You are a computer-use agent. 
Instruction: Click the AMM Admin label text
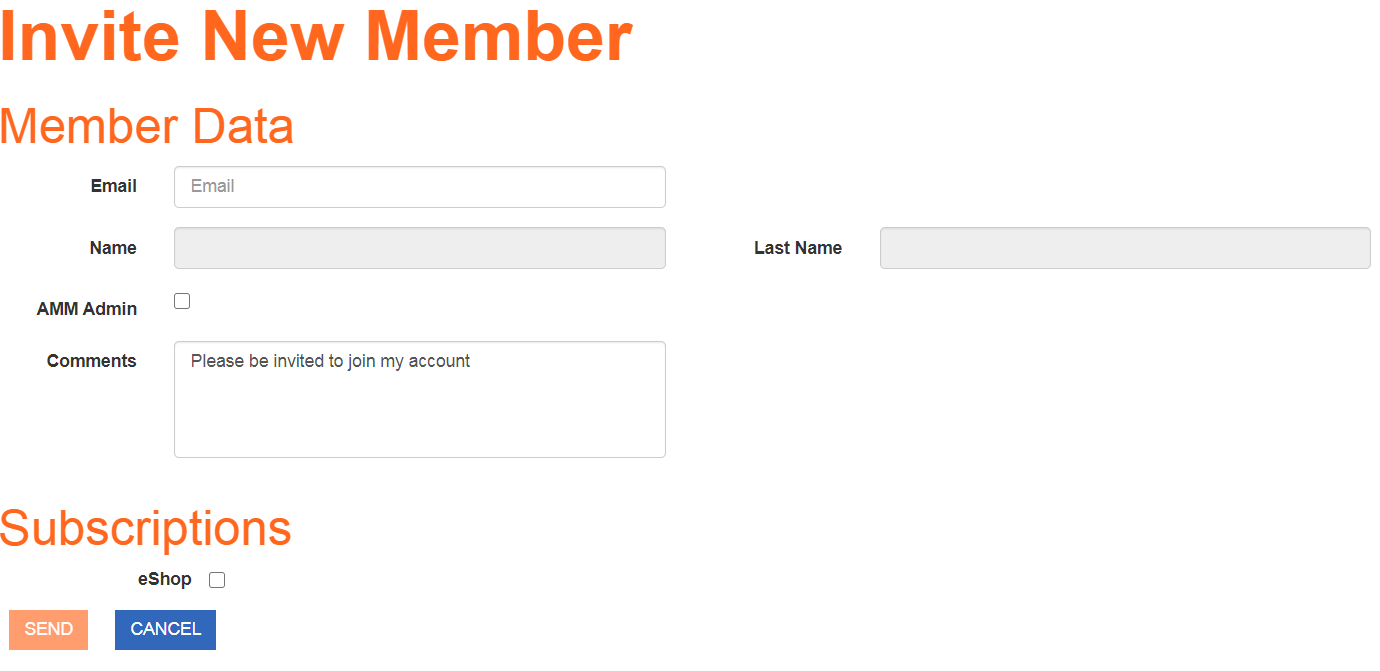pos(87,309)
